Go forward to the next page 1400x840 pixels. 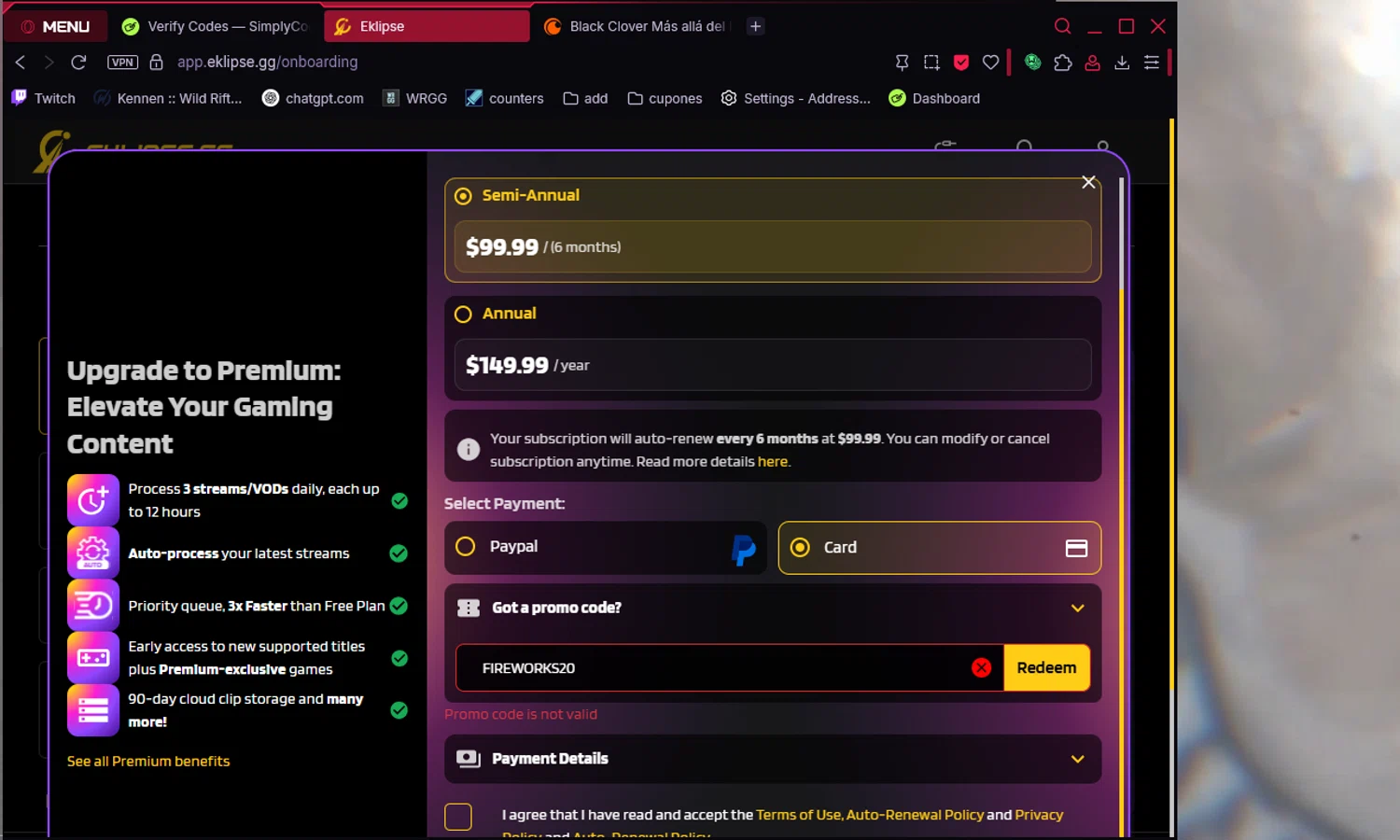coord(49,62)
